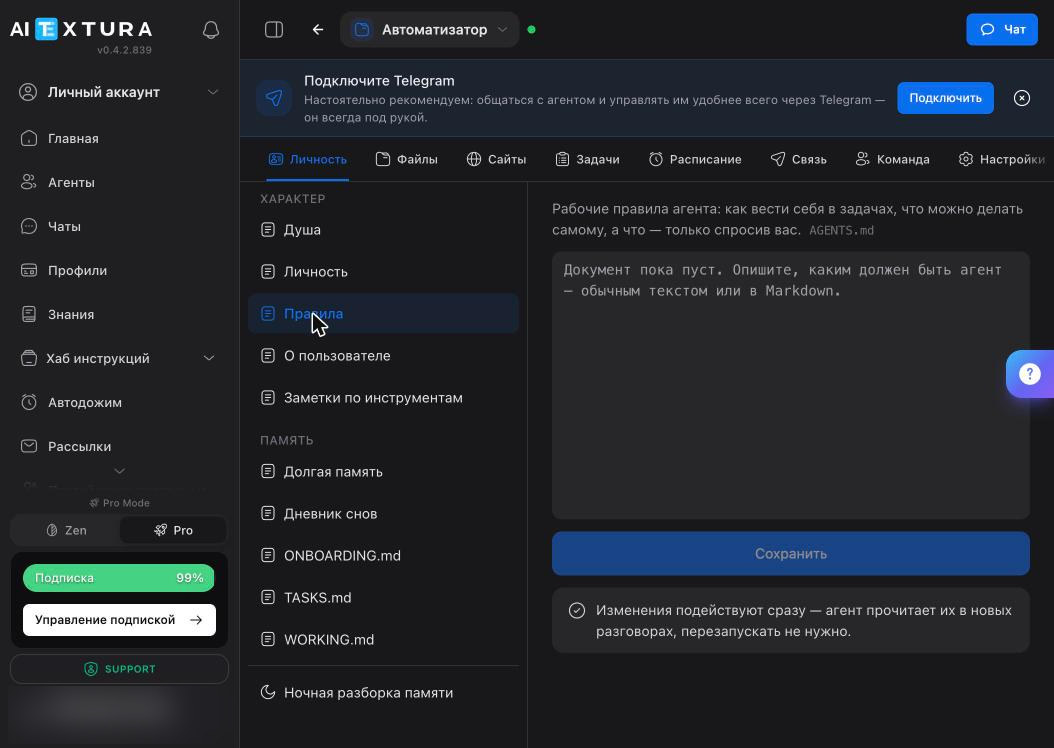Open TASKS.md
The image size is (1054, 748).
point(383,597)
